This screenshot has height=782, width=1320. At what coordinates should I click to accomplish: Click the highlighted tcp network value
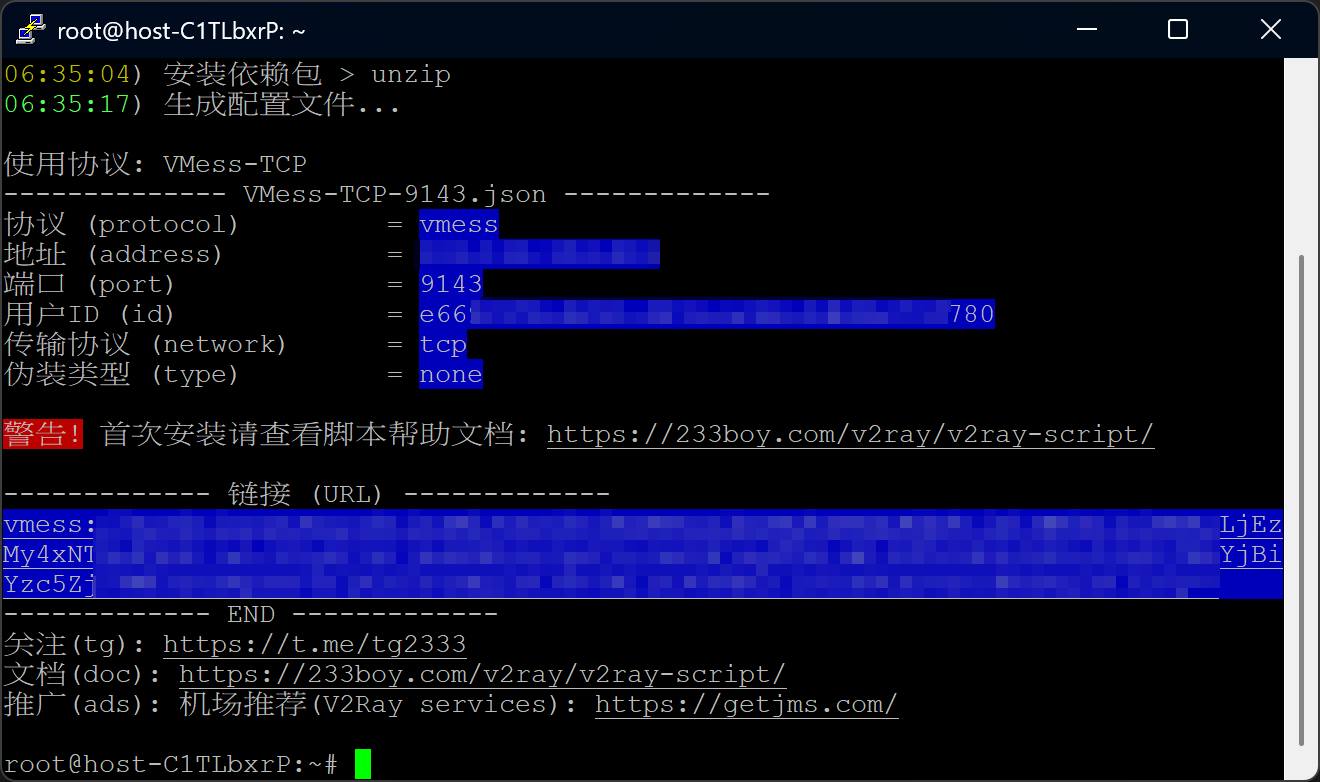pyautogui.click(x=443, y=345)
